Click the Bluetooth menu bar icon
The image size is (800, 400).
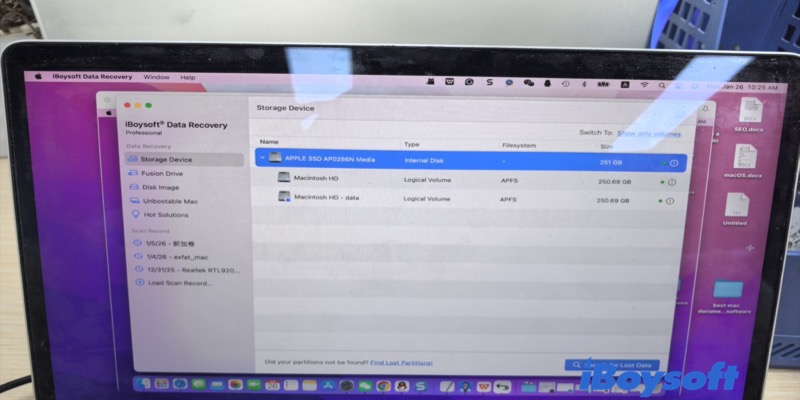(x=585, y=84)
